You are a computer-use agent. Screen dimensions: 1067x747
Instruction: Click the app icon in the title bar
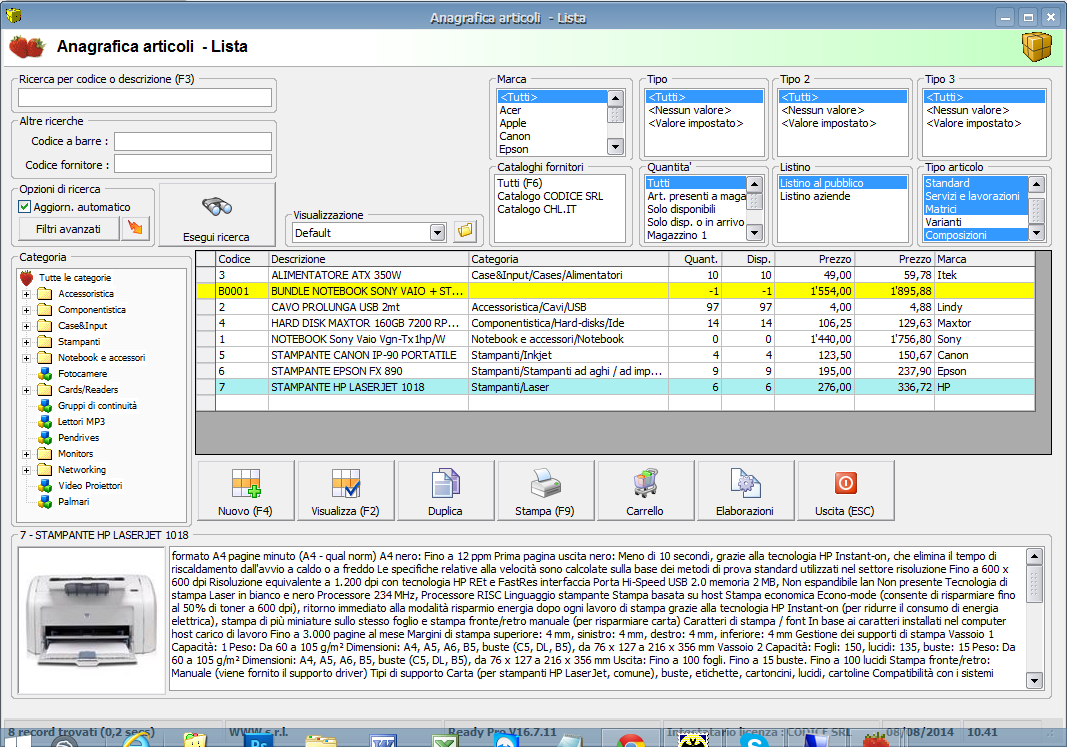coord(13,14)
